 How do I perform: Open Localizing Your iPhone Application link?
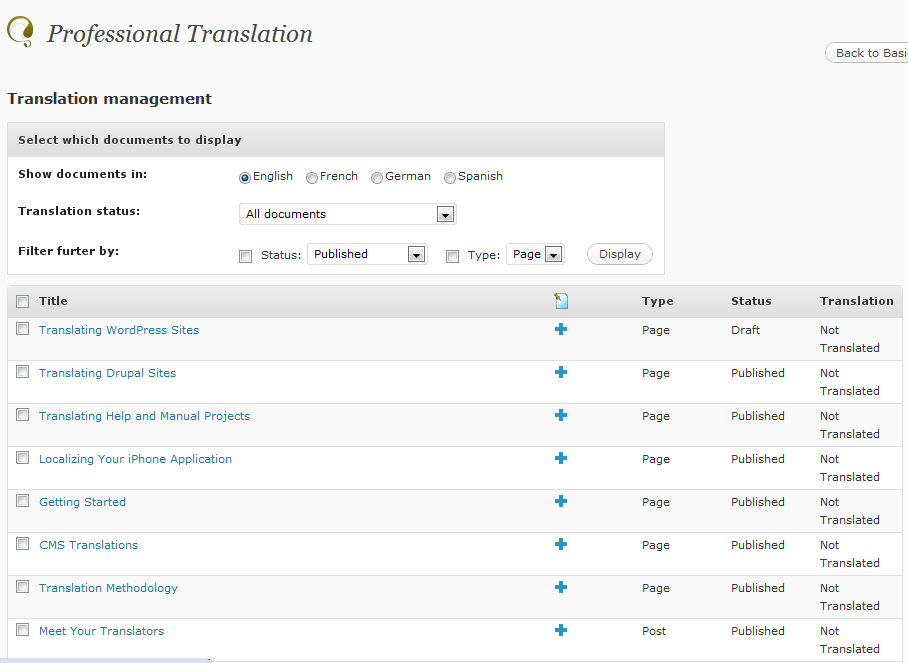coord(135,459)
